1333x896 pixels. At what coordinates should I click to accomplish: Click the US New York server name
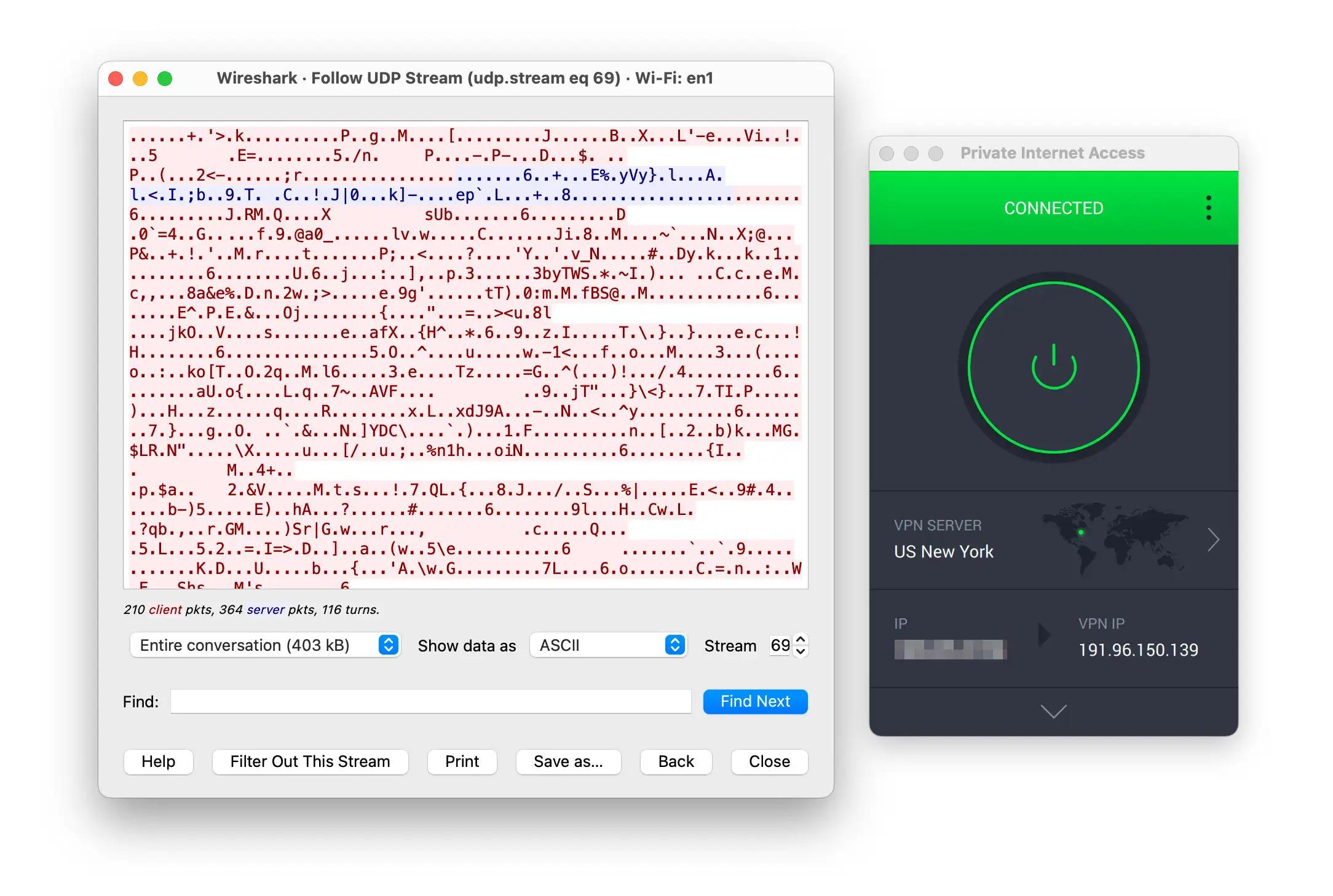point(944,551)
